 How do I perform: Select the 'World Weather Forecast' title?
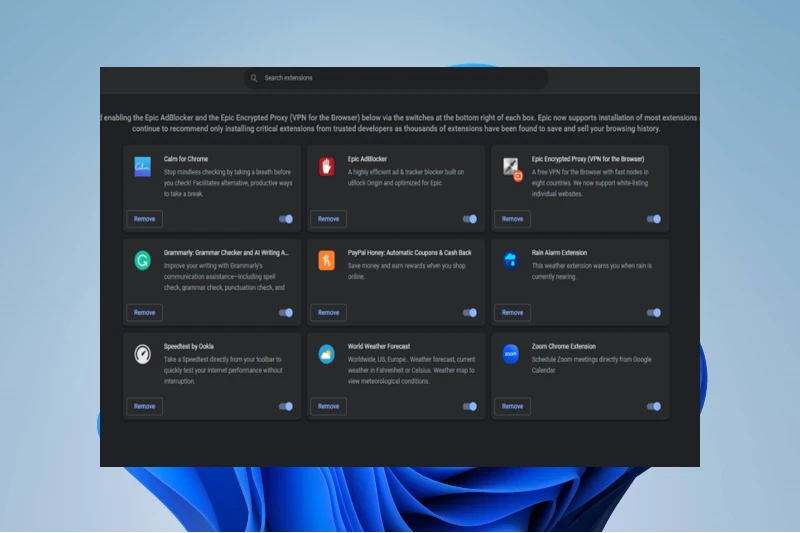pyautogui.click(x=379, y=346)
